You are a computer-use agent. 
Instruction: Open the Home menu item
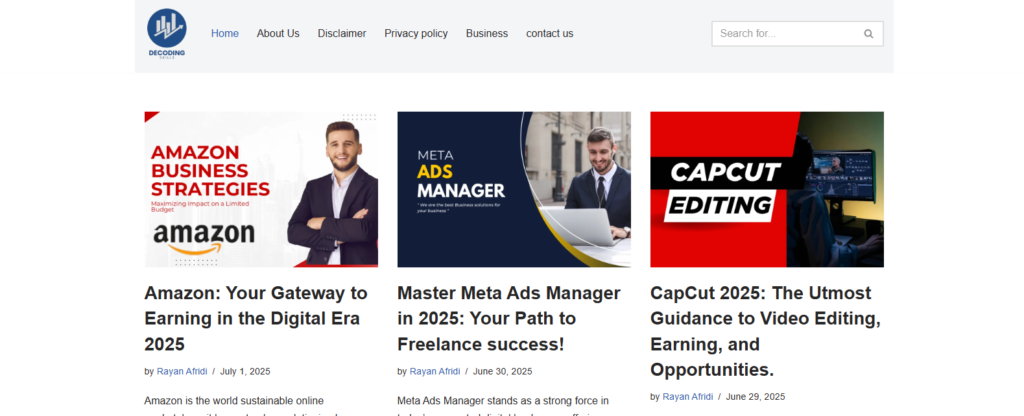click(225, 34)
